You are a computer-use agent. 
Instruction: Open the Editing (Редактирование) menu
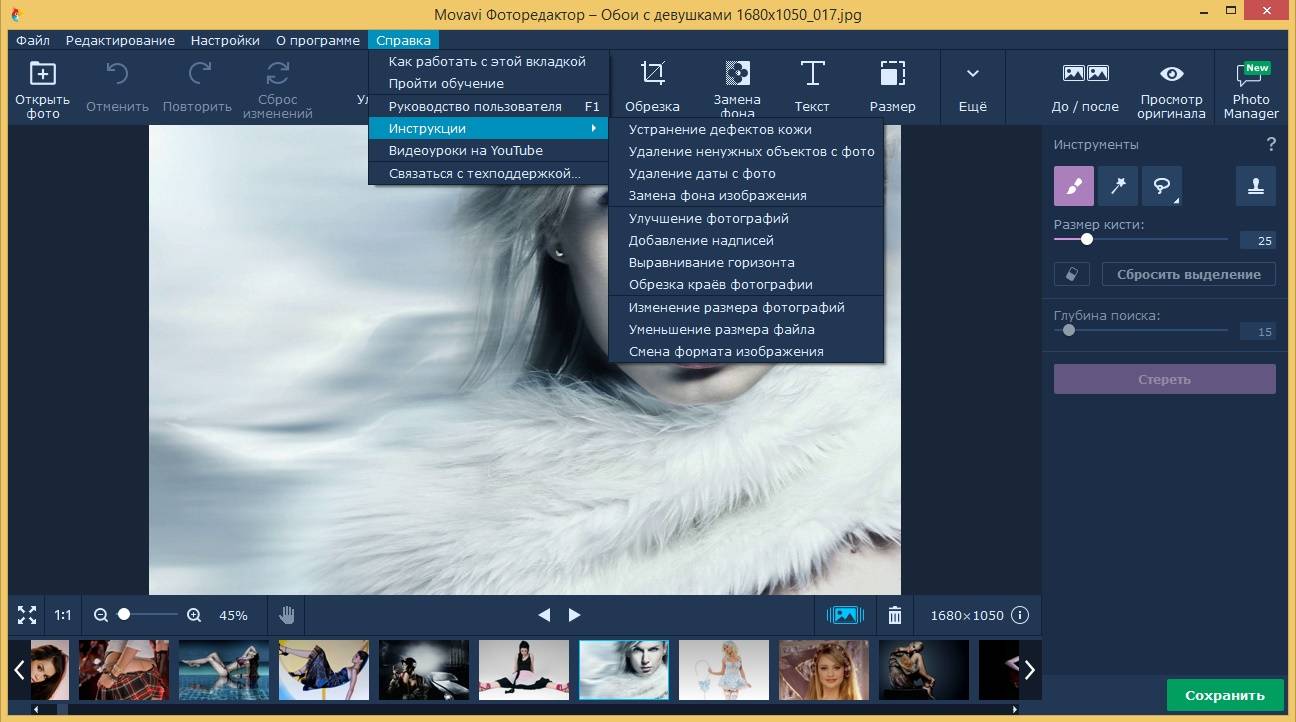(120, 40)
